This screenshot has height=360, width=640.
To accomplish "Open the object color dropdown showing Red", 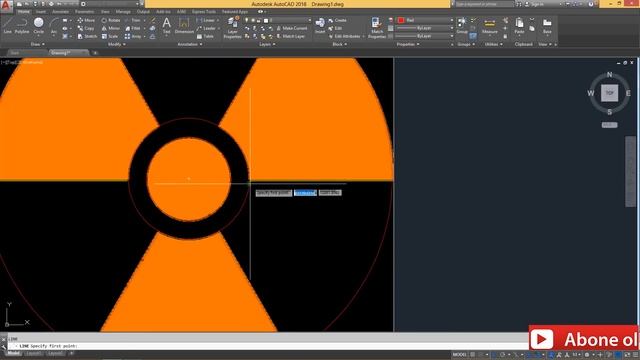I will [x=425, y=20].
